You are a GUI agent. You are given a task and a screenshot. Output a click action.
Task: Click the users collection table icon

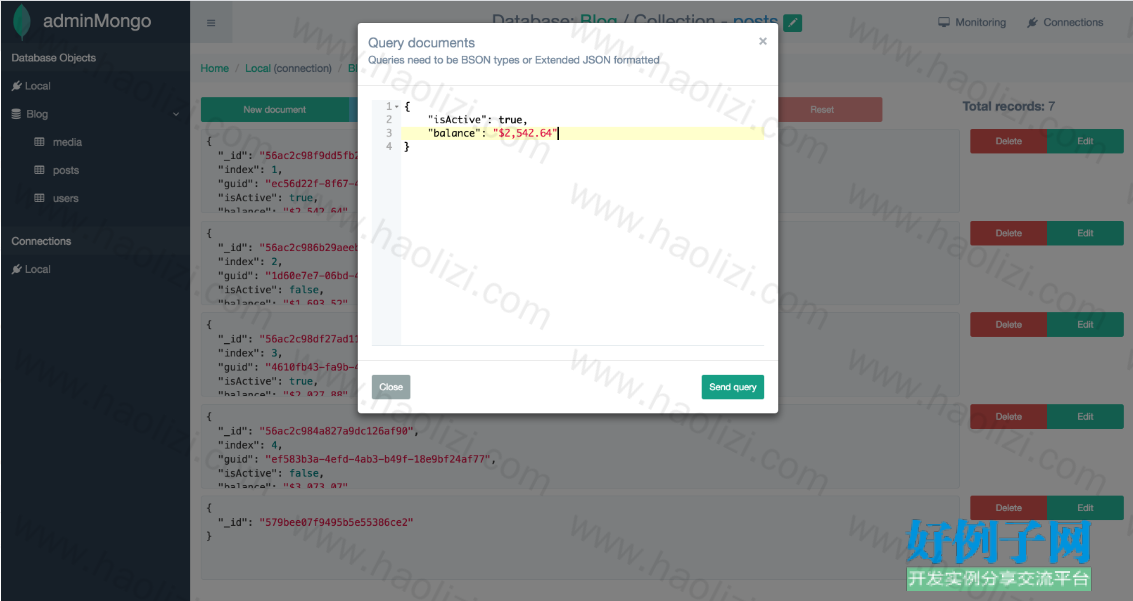(x=40, y=198)
